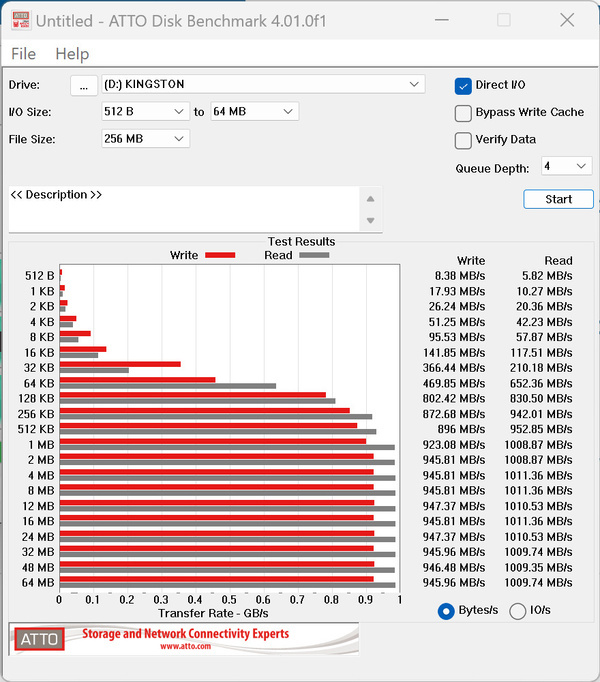Click the 48 MB read value 1009.35 MB/s
Image resolution: width=600 pixels, height=682 pixels.
click(538, 567)
